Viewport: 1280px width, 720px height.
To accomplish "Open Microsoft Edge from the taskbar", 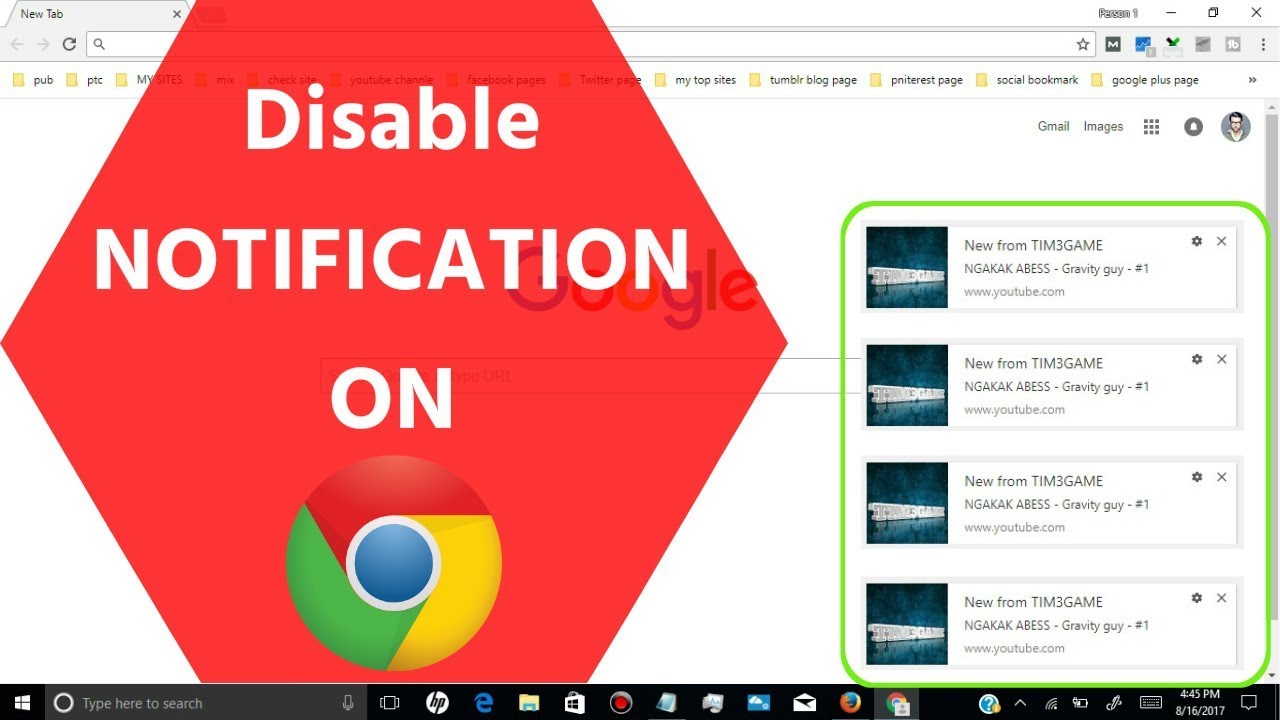I will (483, 702).
